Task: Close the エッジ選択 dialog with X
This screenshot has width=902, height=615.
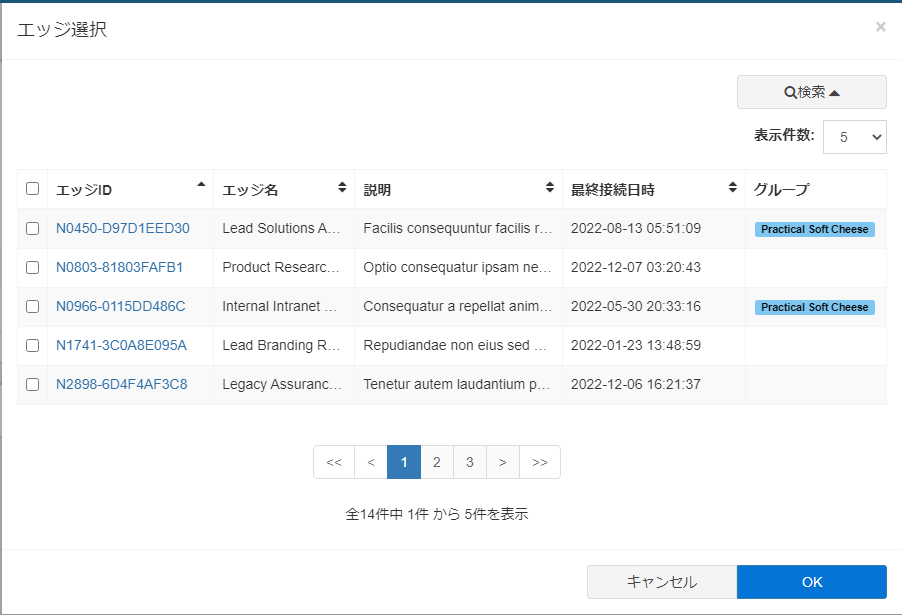Action: (x=880, y=27)
